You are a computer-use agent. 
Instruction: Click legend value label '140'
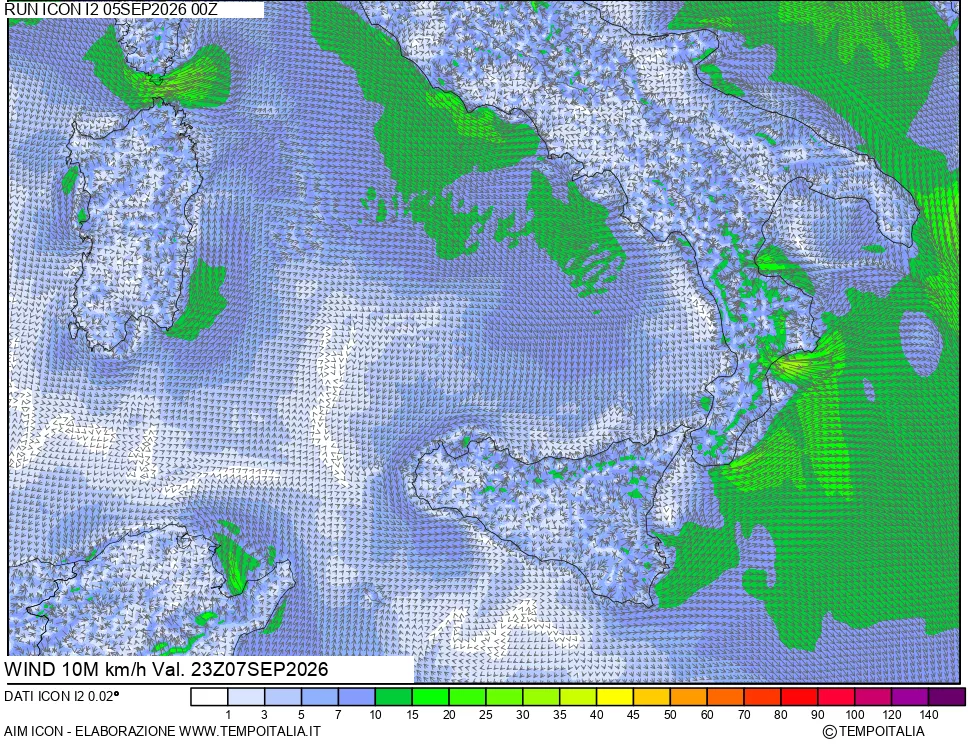click(928, 715)
